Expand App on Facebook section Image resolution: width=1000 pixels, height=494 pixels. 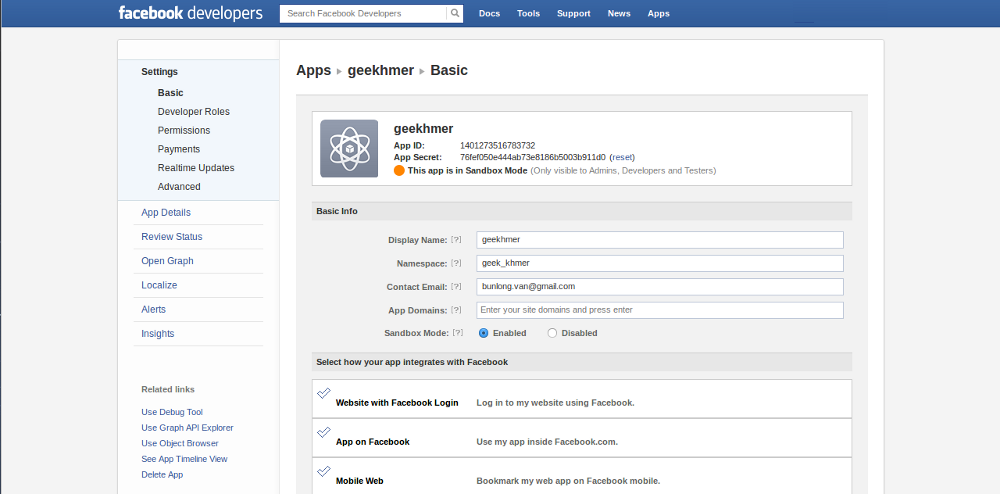point(582,438)
